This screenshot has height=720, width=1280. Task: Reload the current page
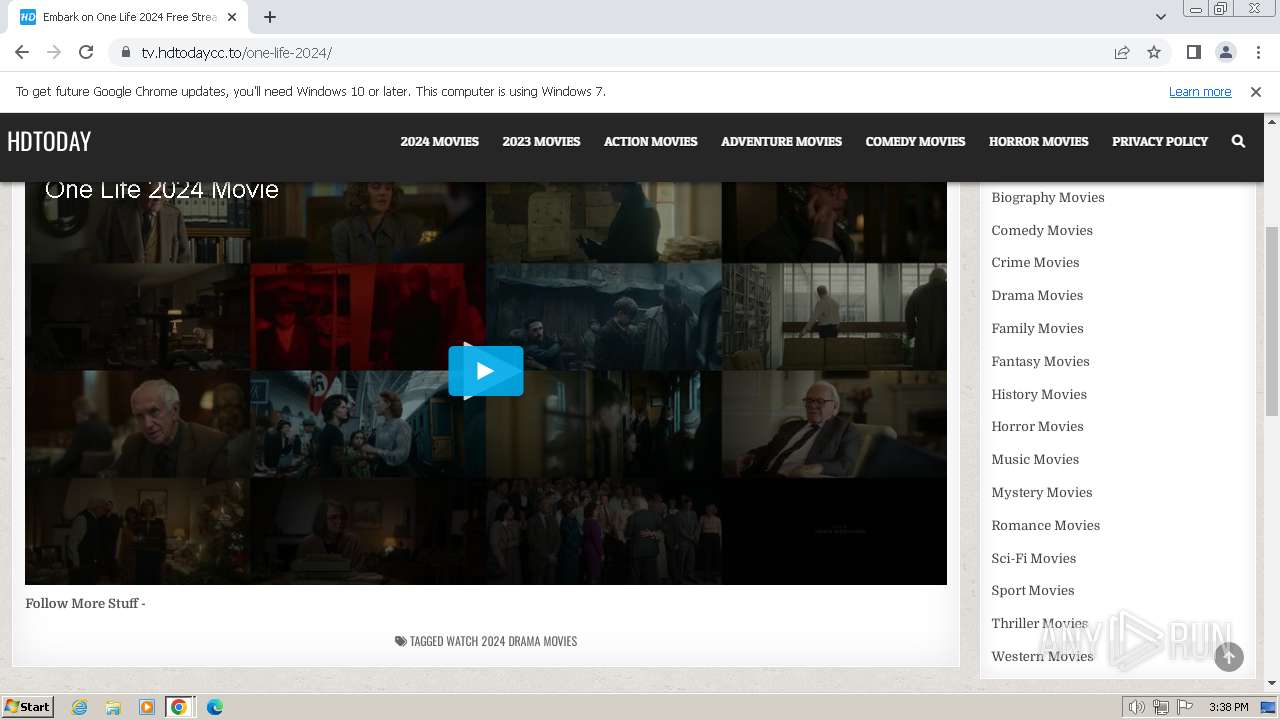point(86,52)
